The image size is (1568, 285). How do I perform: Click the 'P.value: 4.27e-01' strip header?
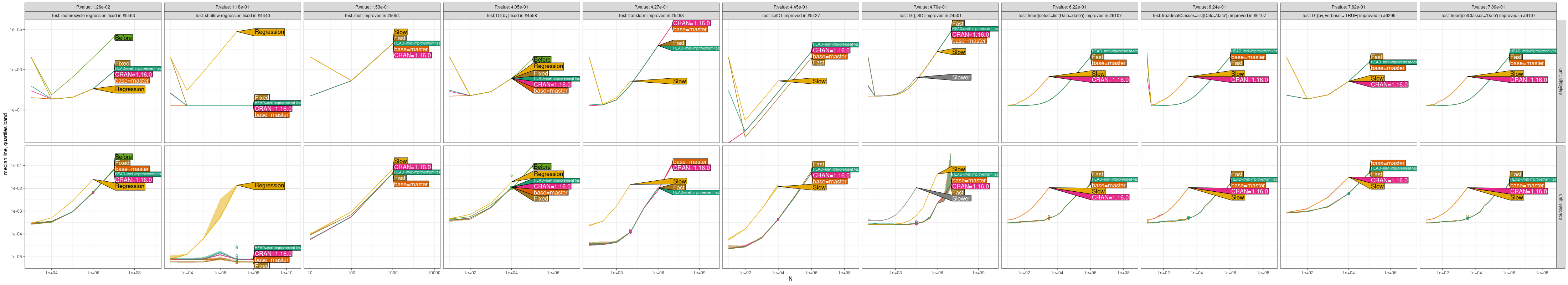pos(651,7)
